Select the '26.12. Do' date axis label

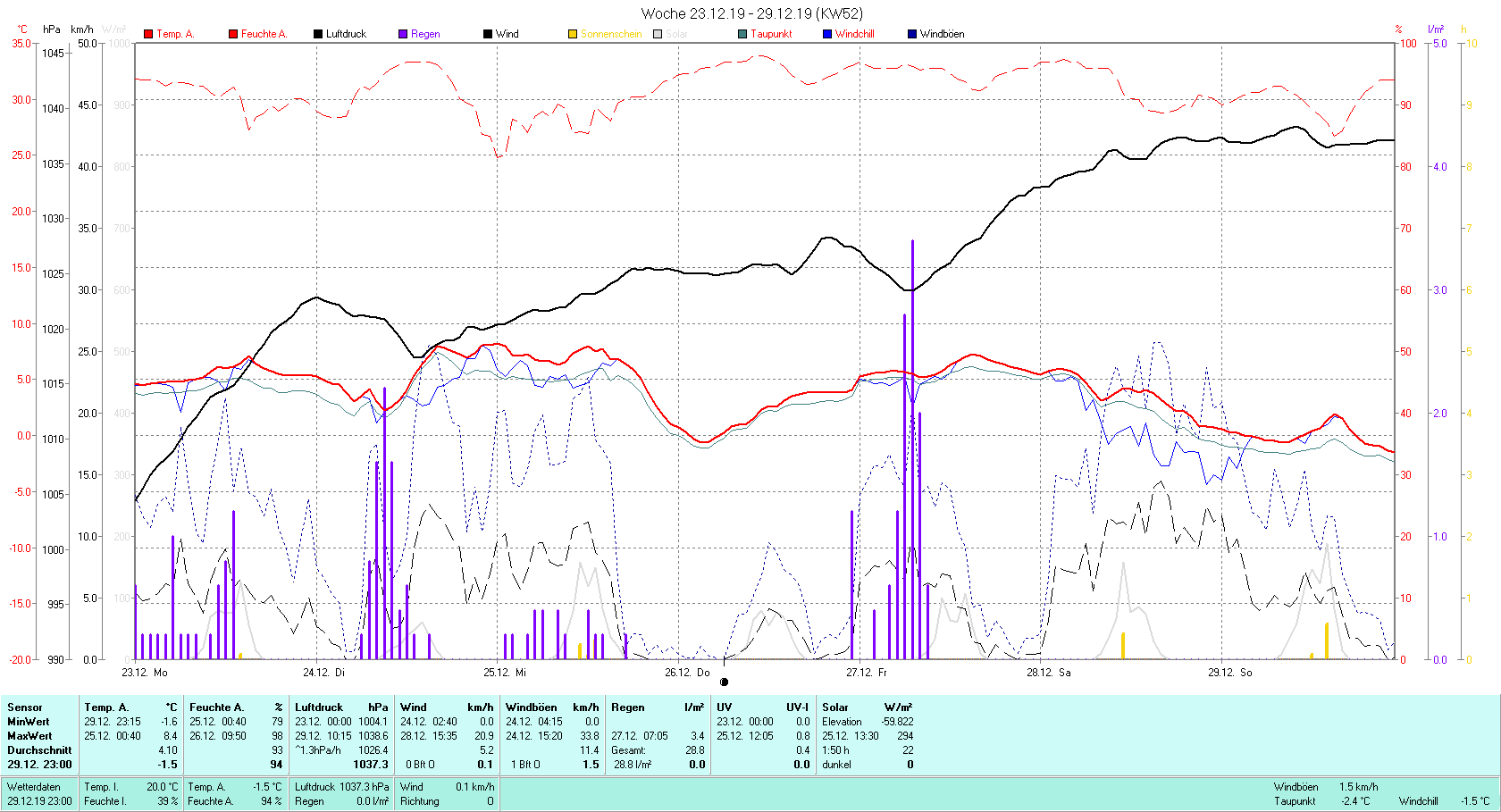click(687, 673)
